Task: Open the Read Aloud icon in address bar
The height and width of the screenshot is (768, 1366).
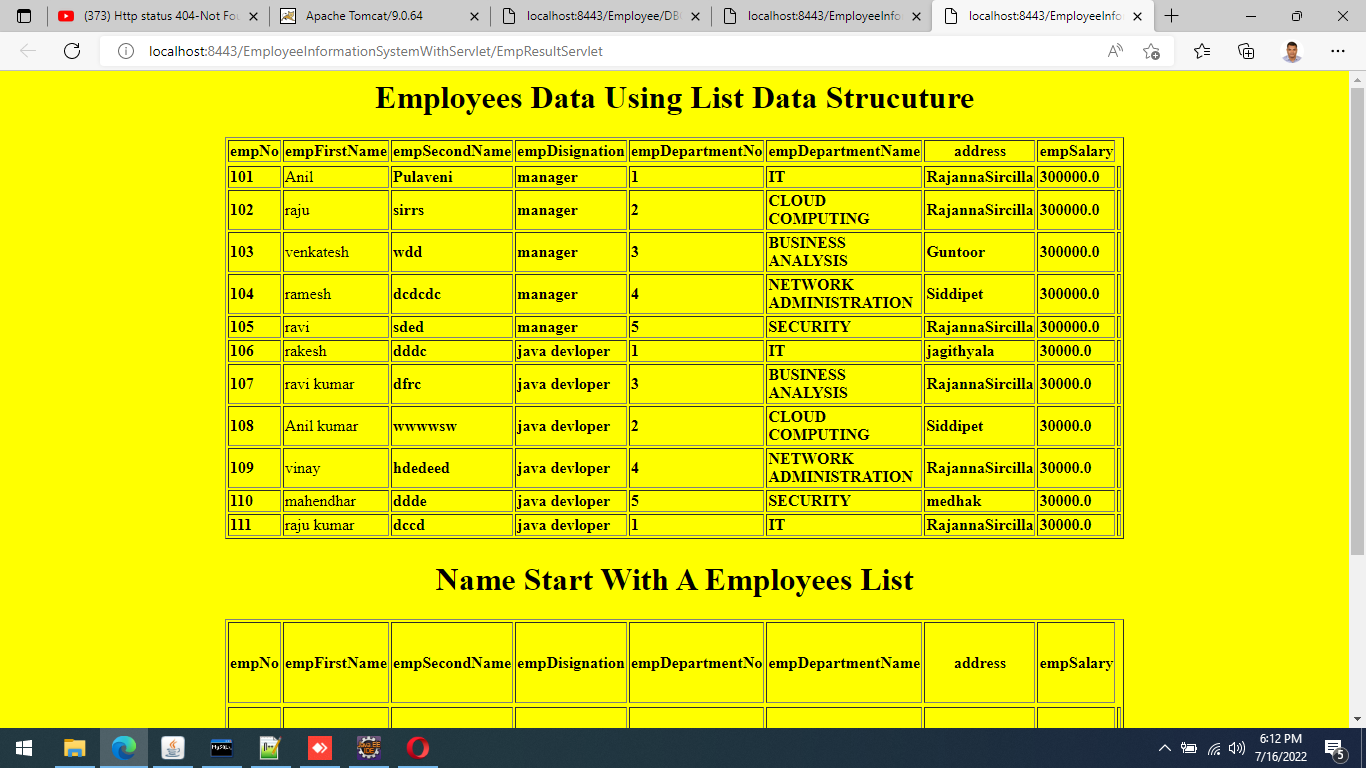Action: [1115, 51]
